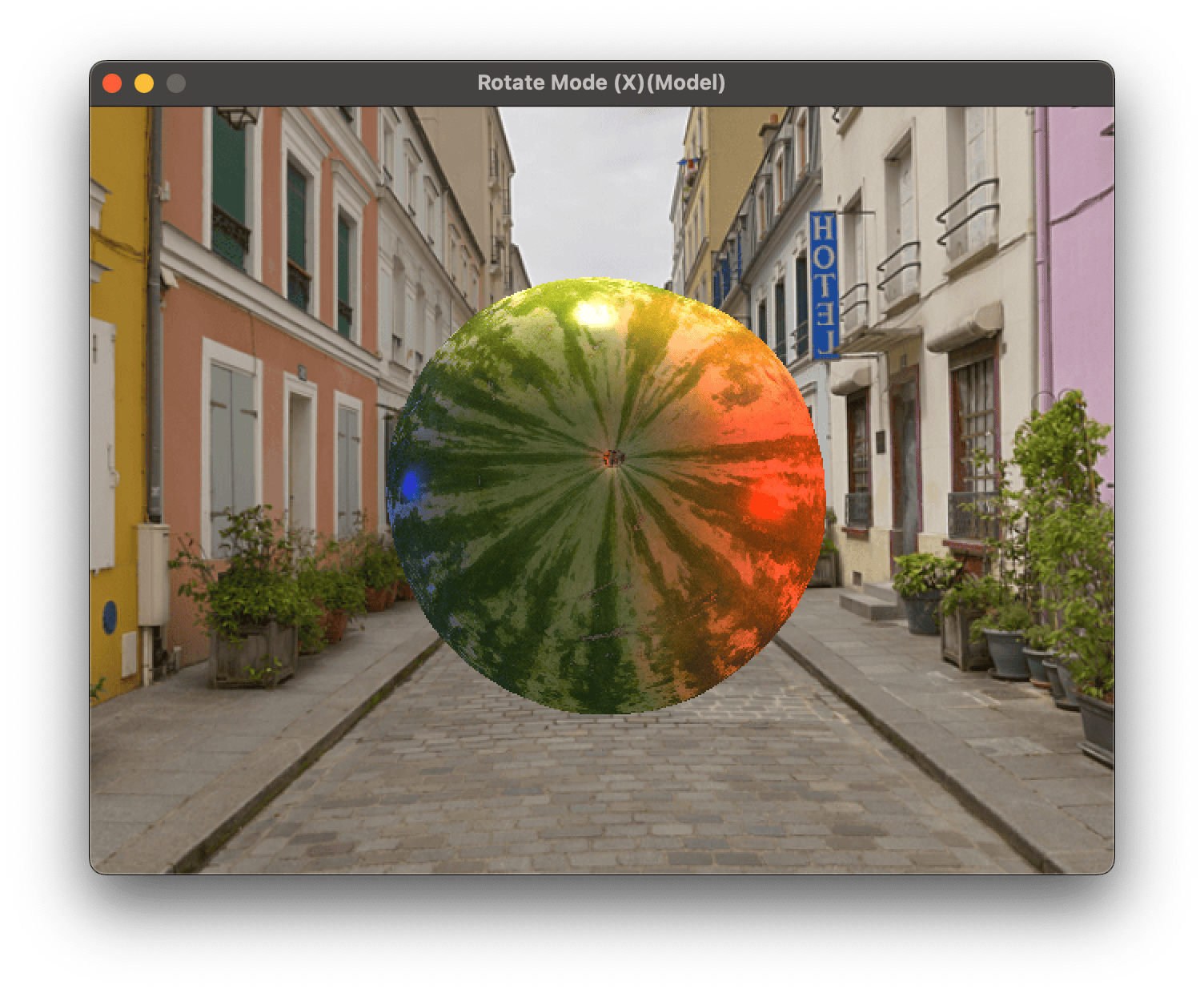Click the gray drainpipe beside the yellow building
The width and height of the screenshot is (1204, 993).
click(x=155, y=320)
